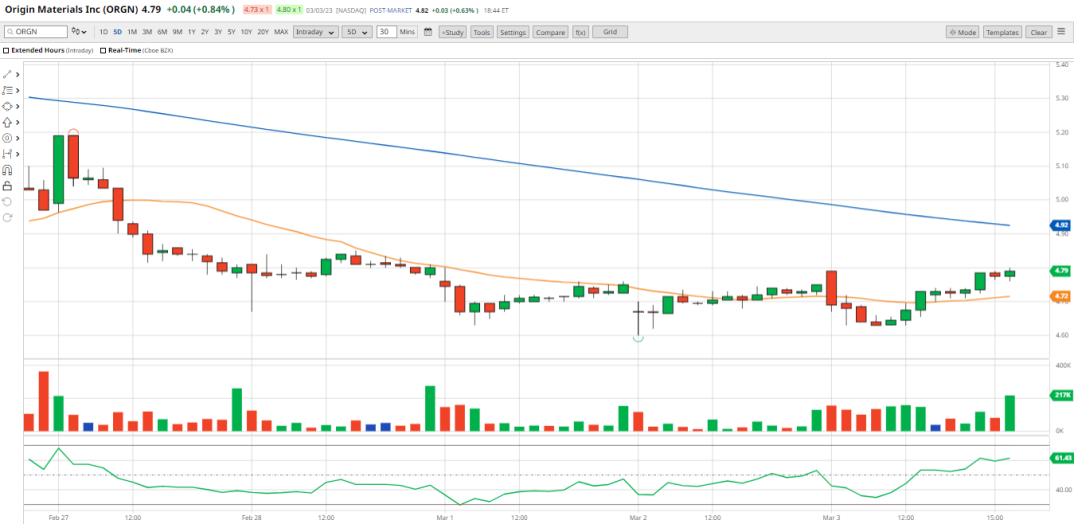Image resolution: width=1074 pixels, height=524 pixels.
Task: Click the lock drawings icon
Action: 8,186
